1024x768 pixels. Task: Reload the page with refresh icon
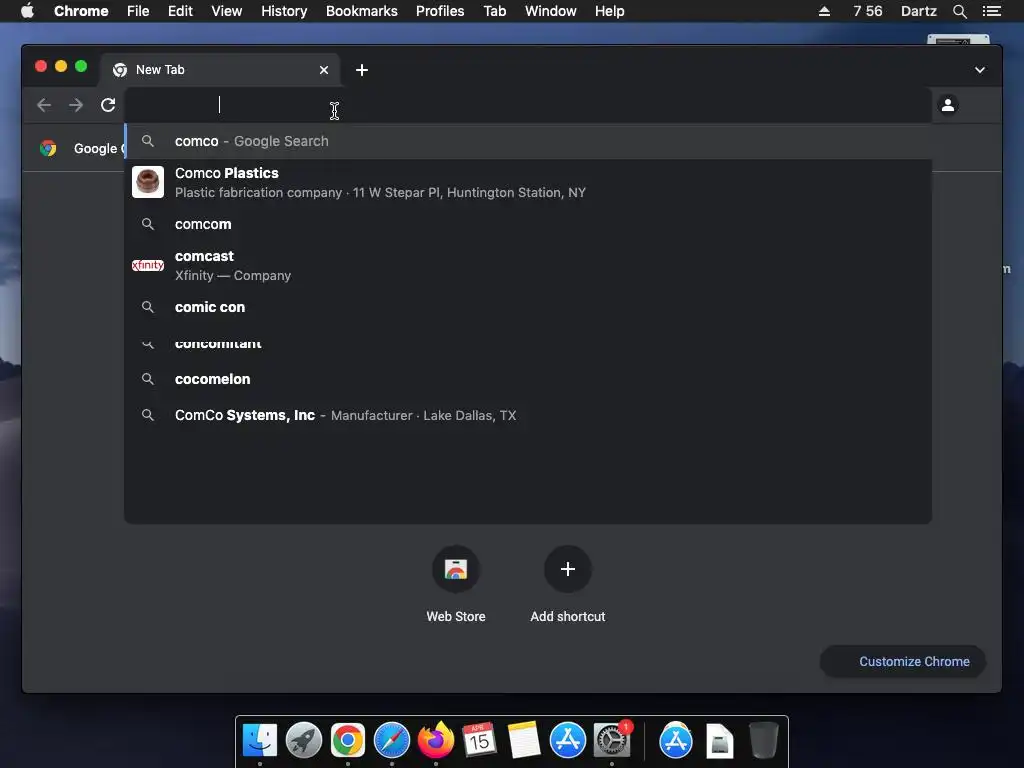click(108, 105)
